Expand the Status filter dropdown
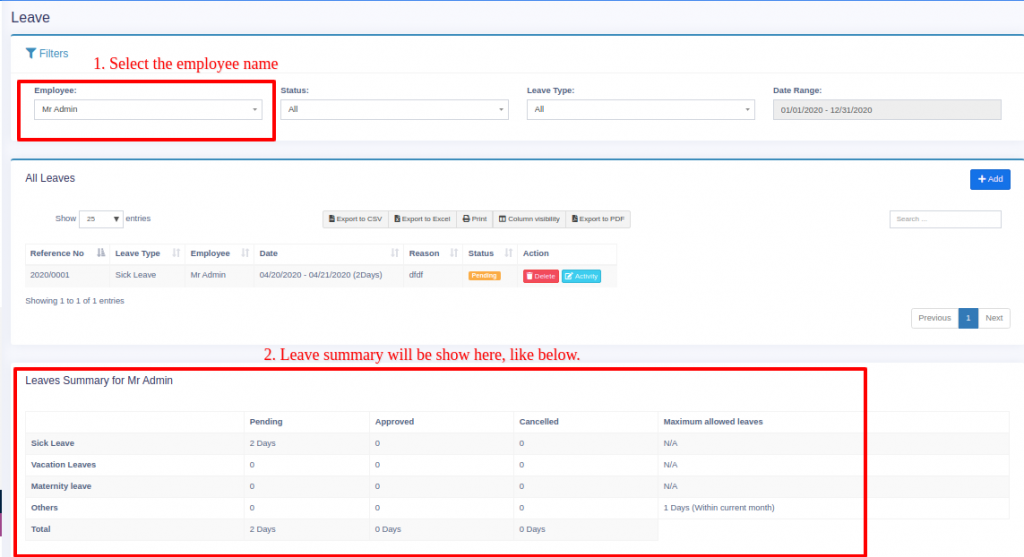 [394, 109]
